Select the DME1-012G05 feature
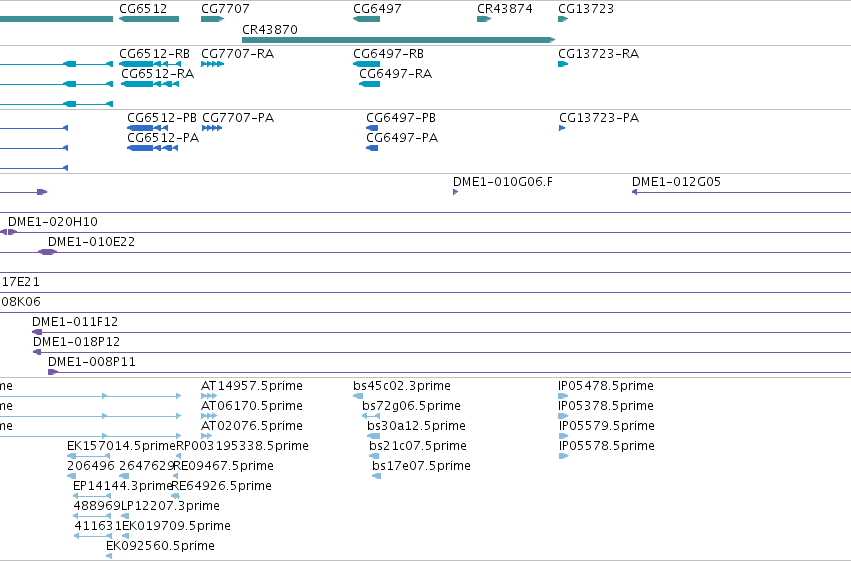The width and height of the screenshot is (851, 561). pyautogui.click(x=741, y=192)
